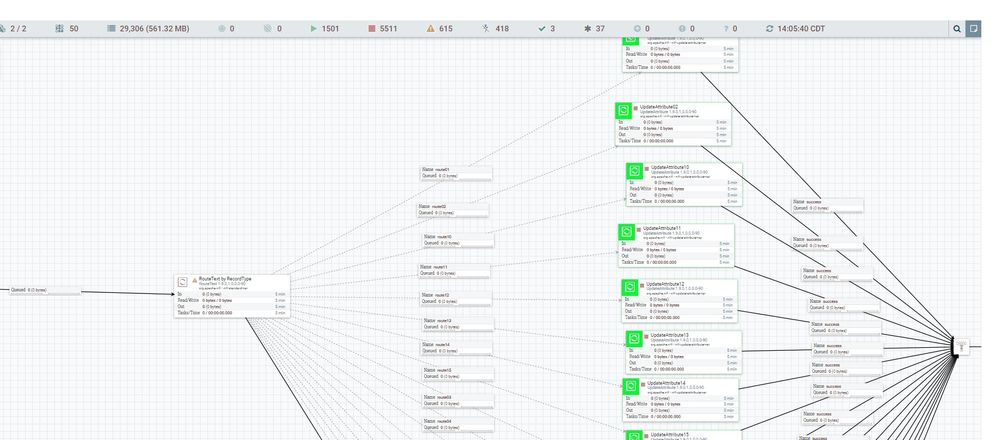Select the incoming Queued connection left of RouteText
The width and height of the screenshot is (998, 440).
click(45, 290)
